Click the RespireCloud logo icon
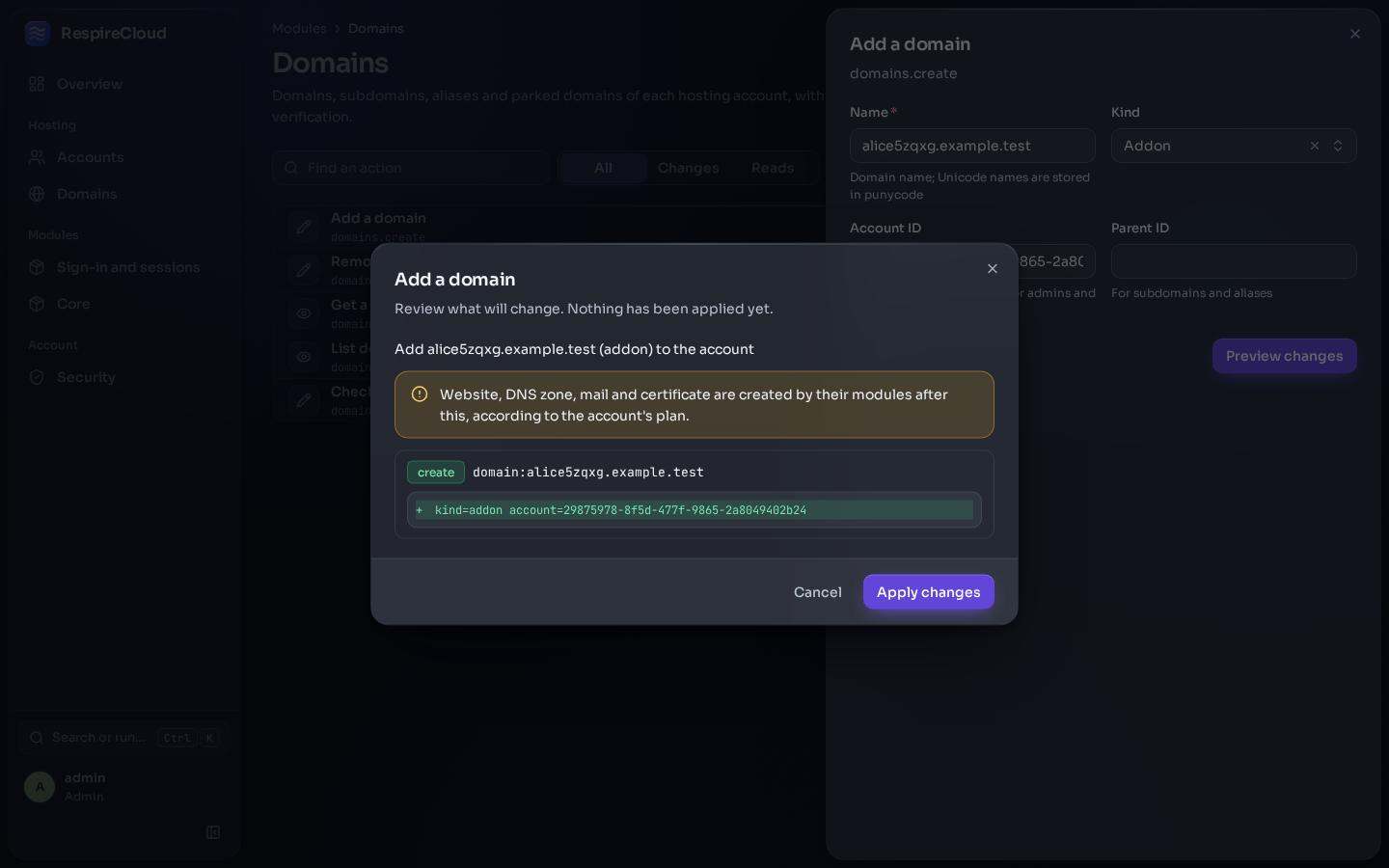The width and height of the screenshot is (1389, 868). pyautogui.click(x=38, y=34)
